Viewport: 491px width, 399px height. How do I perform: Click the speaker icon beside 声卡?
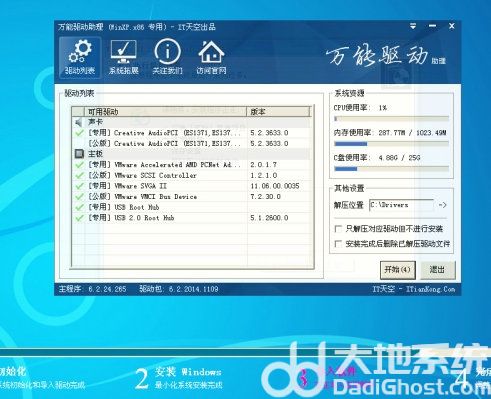pos(79,122)
